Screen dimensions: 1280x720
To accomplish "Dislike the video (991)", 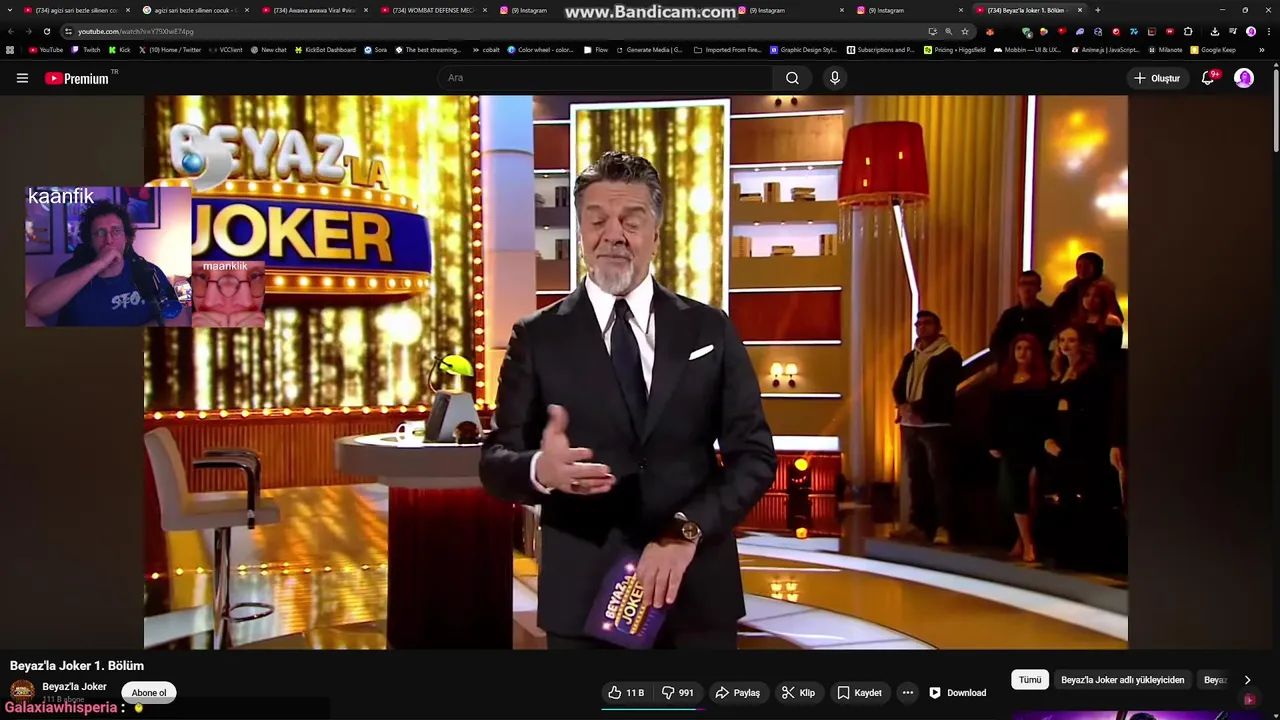I will click(678, 693).
